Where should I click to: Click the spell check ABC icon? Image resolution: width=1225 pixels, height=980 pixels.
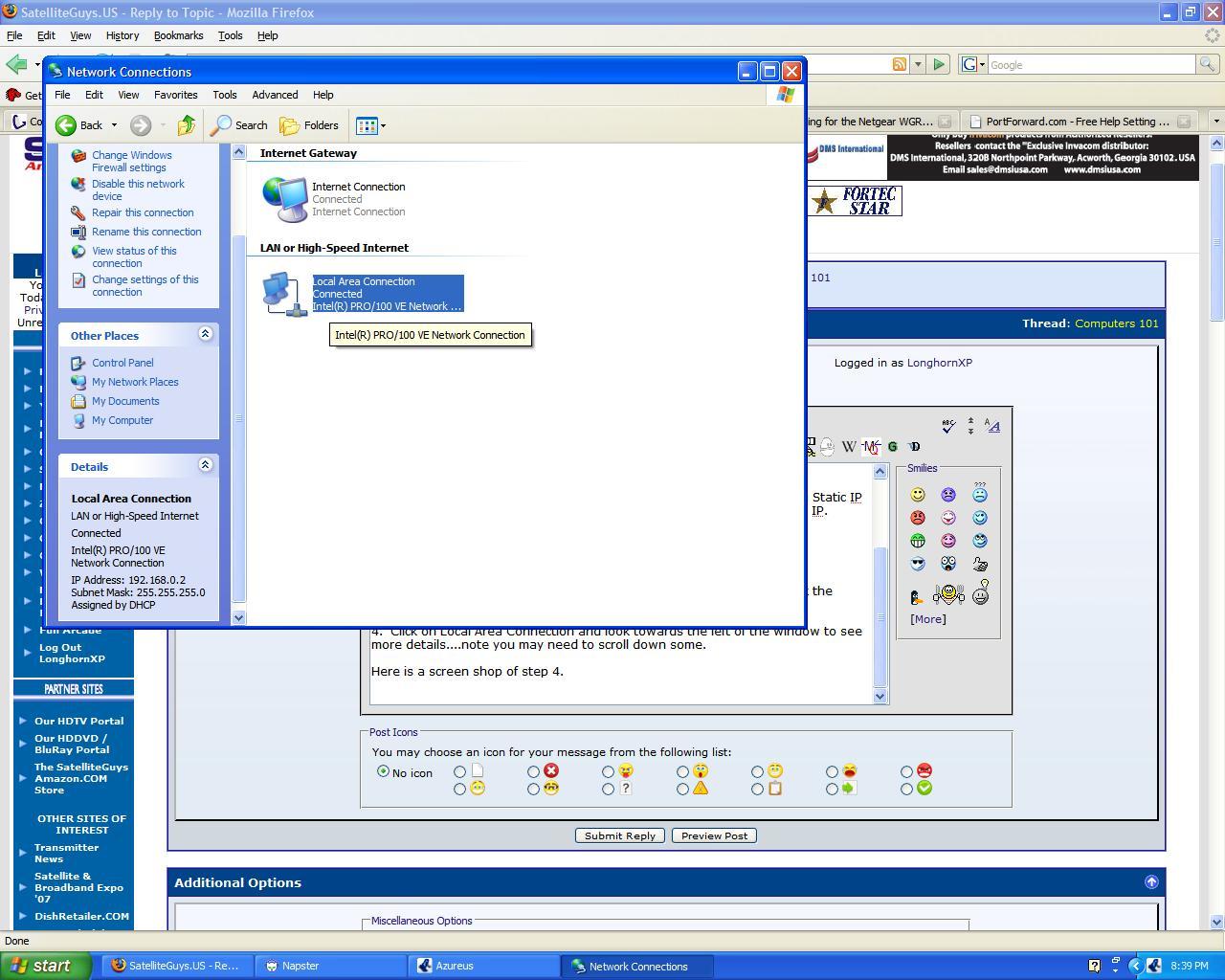point(948,426)
